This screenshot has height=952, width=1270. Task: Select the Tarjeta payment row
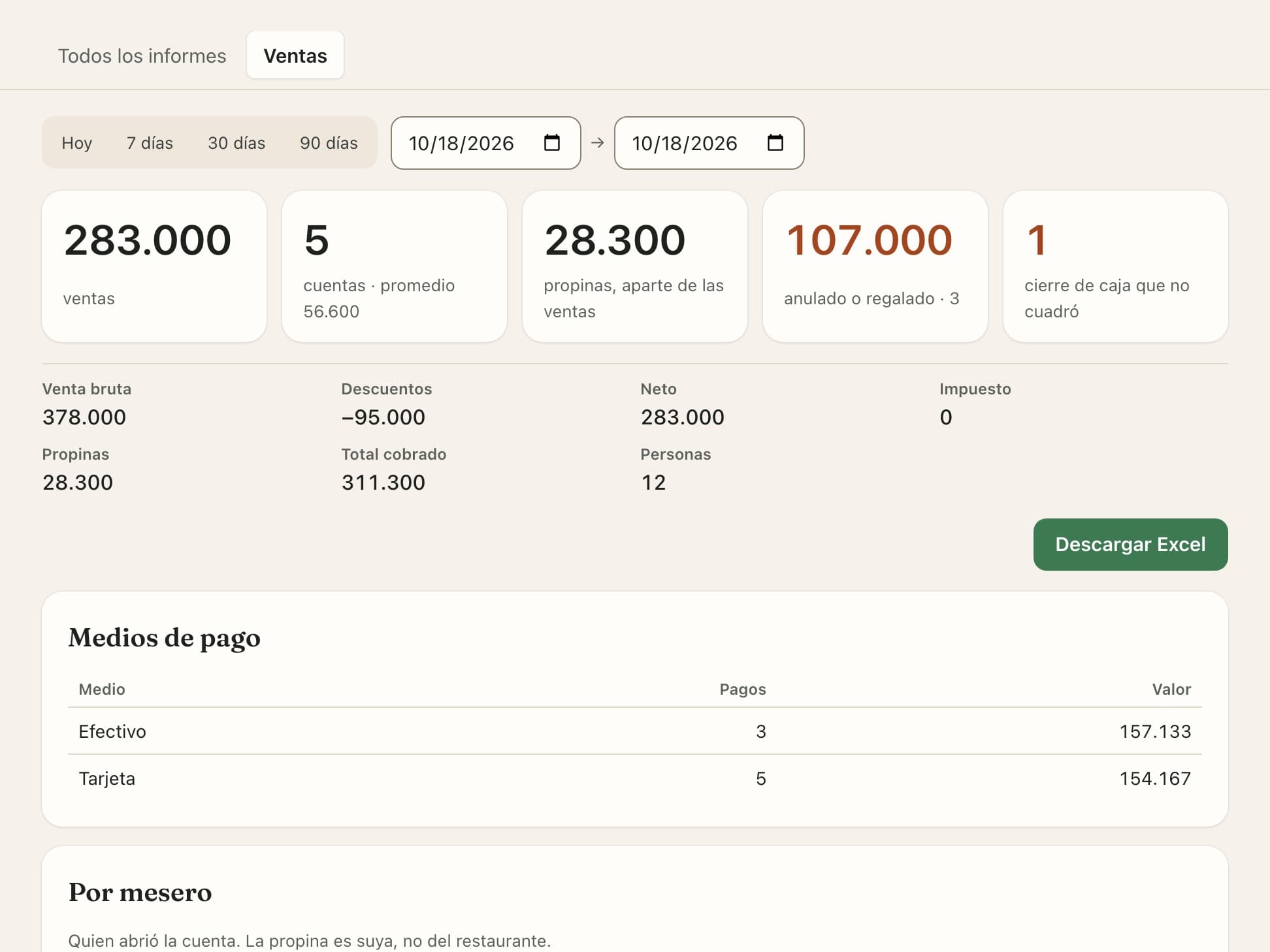pyautogui.click(x=635, y=778)
